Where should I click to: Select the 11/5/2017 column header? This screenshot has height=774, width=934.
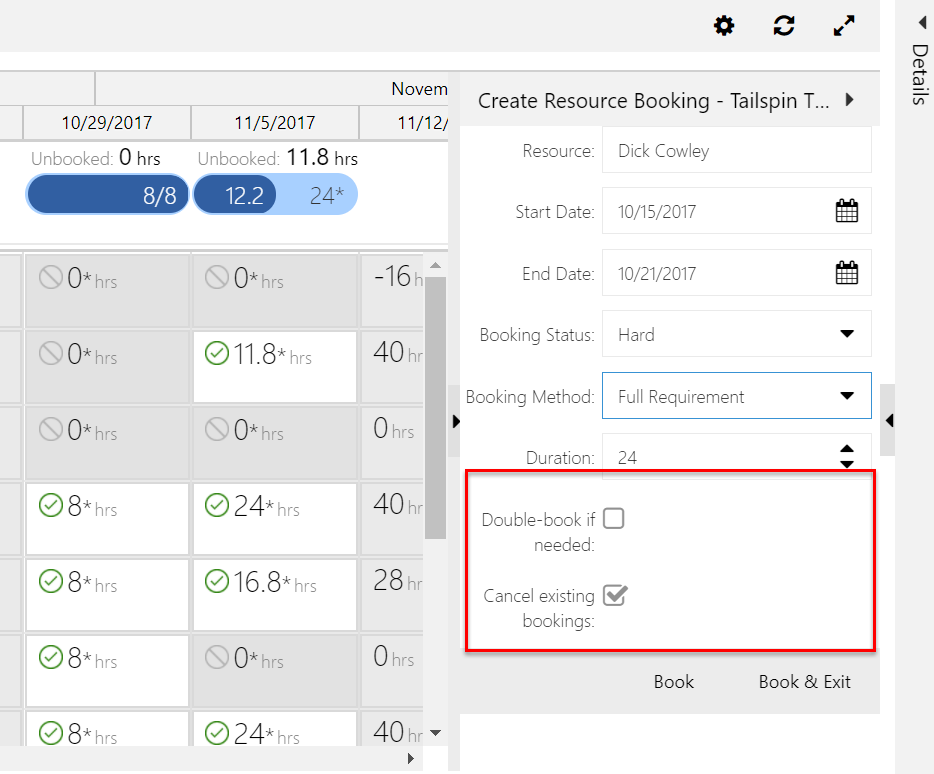(x=275, y=123)
